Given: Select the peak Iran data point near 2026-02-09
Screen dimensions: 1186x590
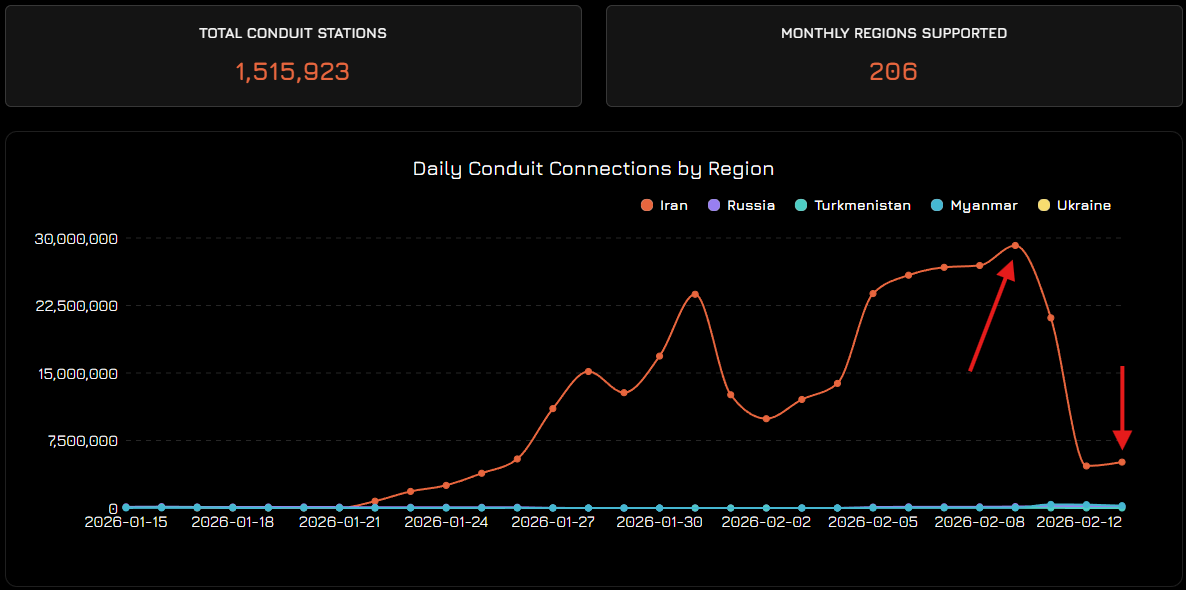Looking at the screenshot, I should coord(1015,245).
